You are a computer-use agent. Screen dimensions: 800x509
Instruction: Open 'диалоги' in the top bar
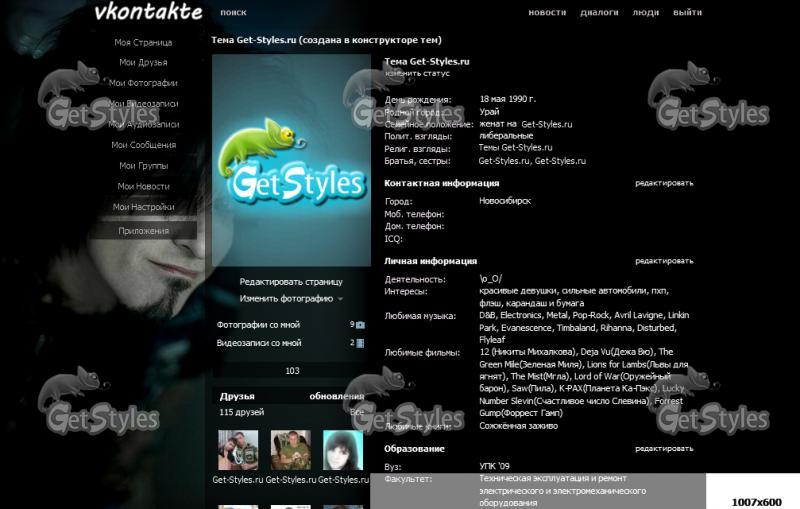(x=599, y=13)
